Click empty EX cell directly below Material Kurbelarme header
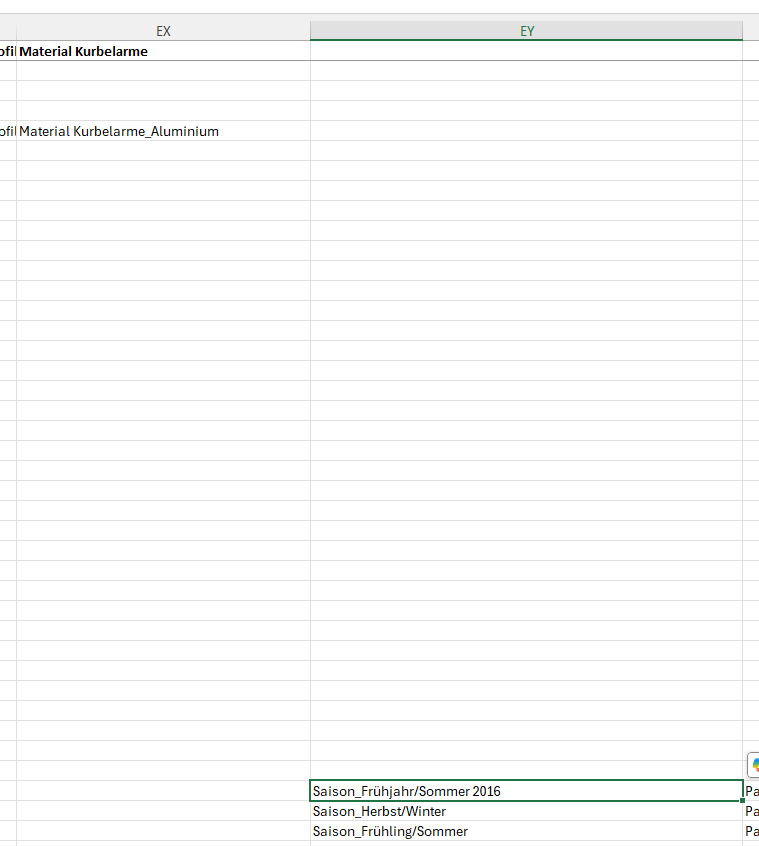 (x=163, y=71)
